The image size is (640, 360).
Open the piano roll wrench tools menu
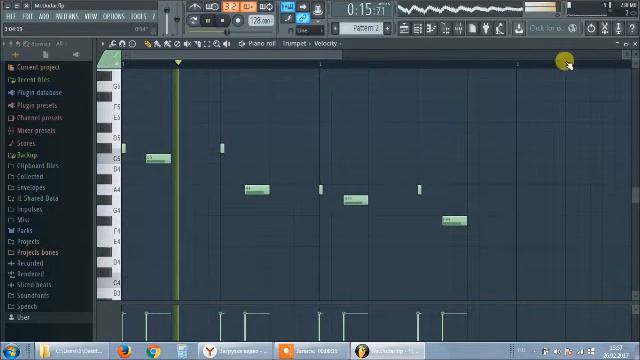point(112,44)
